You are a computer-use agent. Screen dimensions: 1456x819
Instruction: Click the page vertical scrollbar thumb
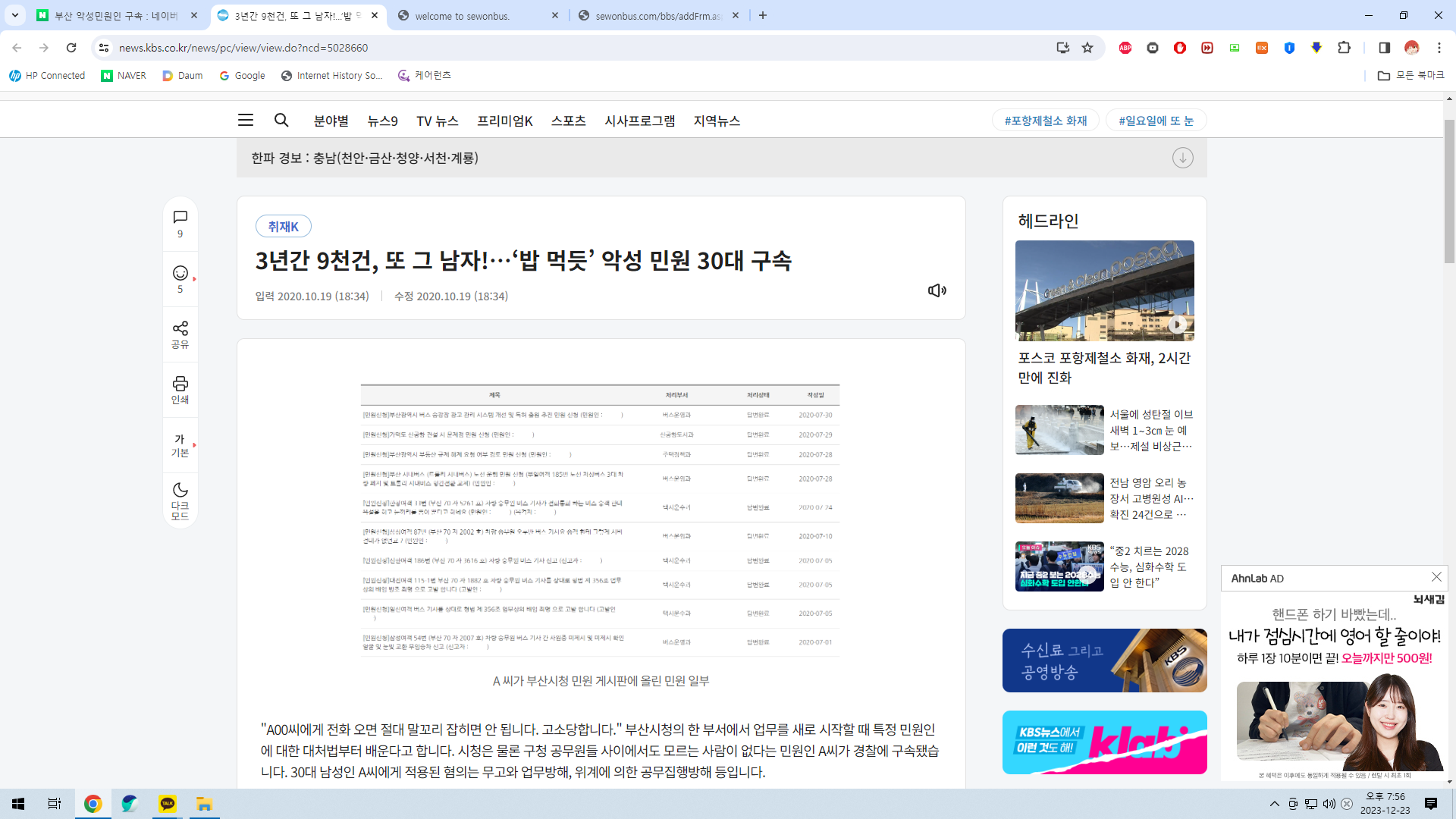pos(1449,191)
